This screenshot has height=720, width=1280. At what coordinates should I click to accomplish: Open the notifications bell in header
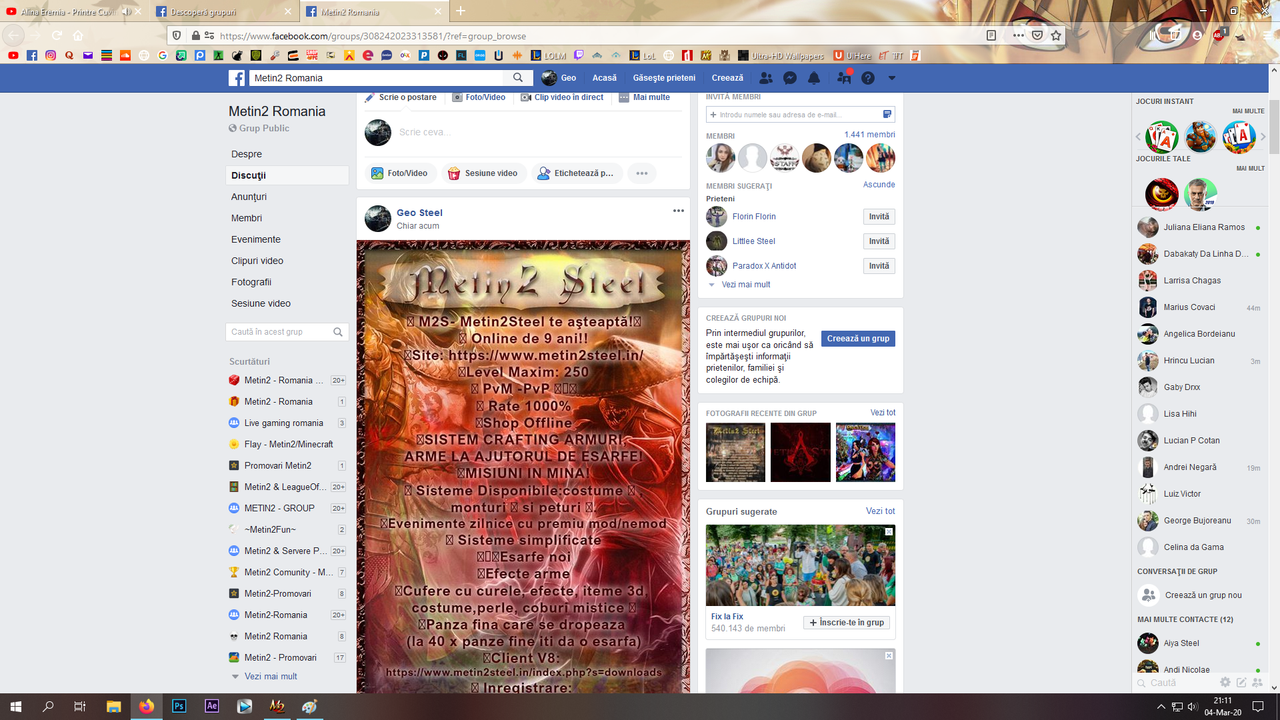coord(814,78)
